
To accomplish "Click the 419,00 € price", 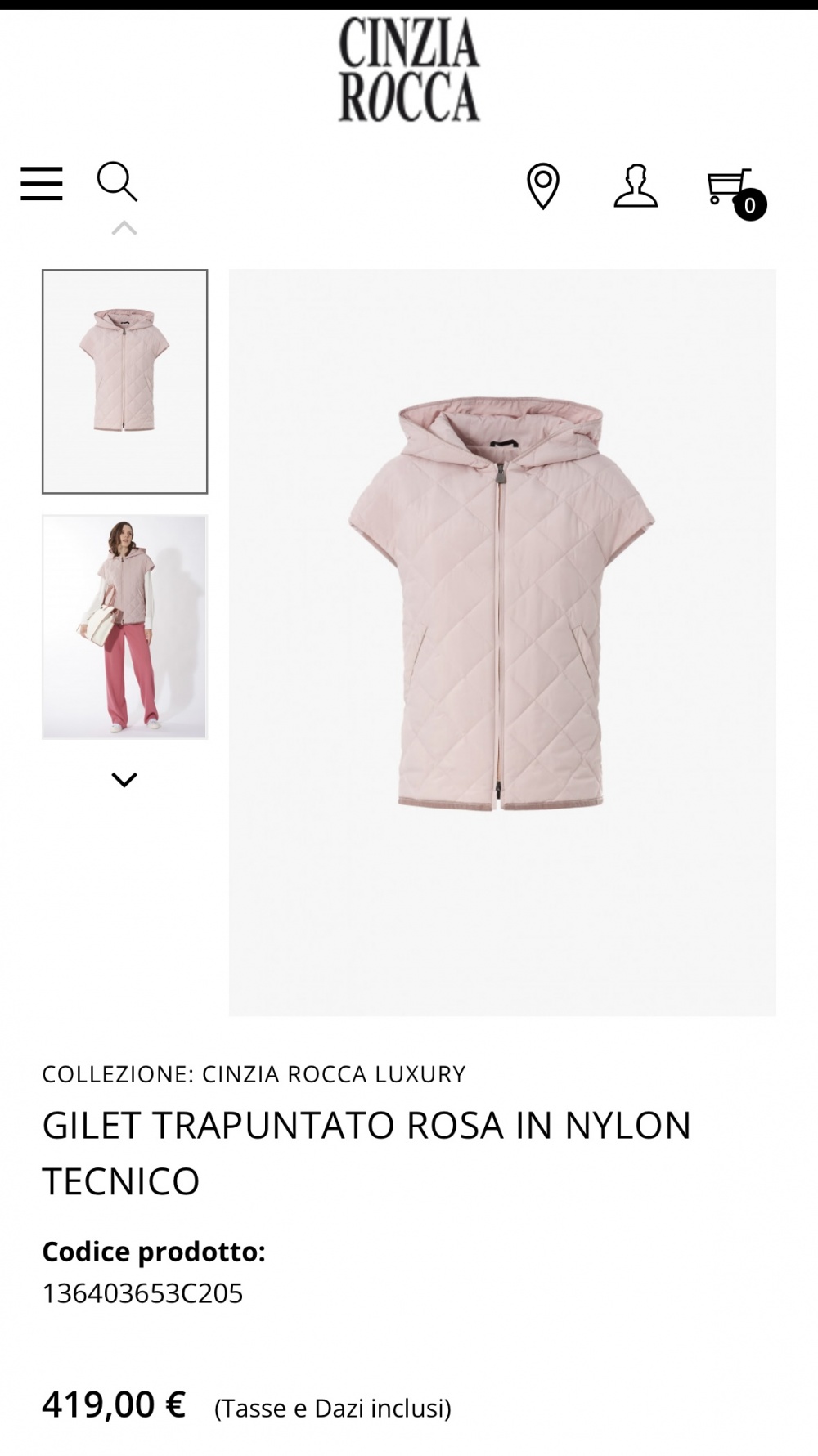I will tap(114, 1404).
